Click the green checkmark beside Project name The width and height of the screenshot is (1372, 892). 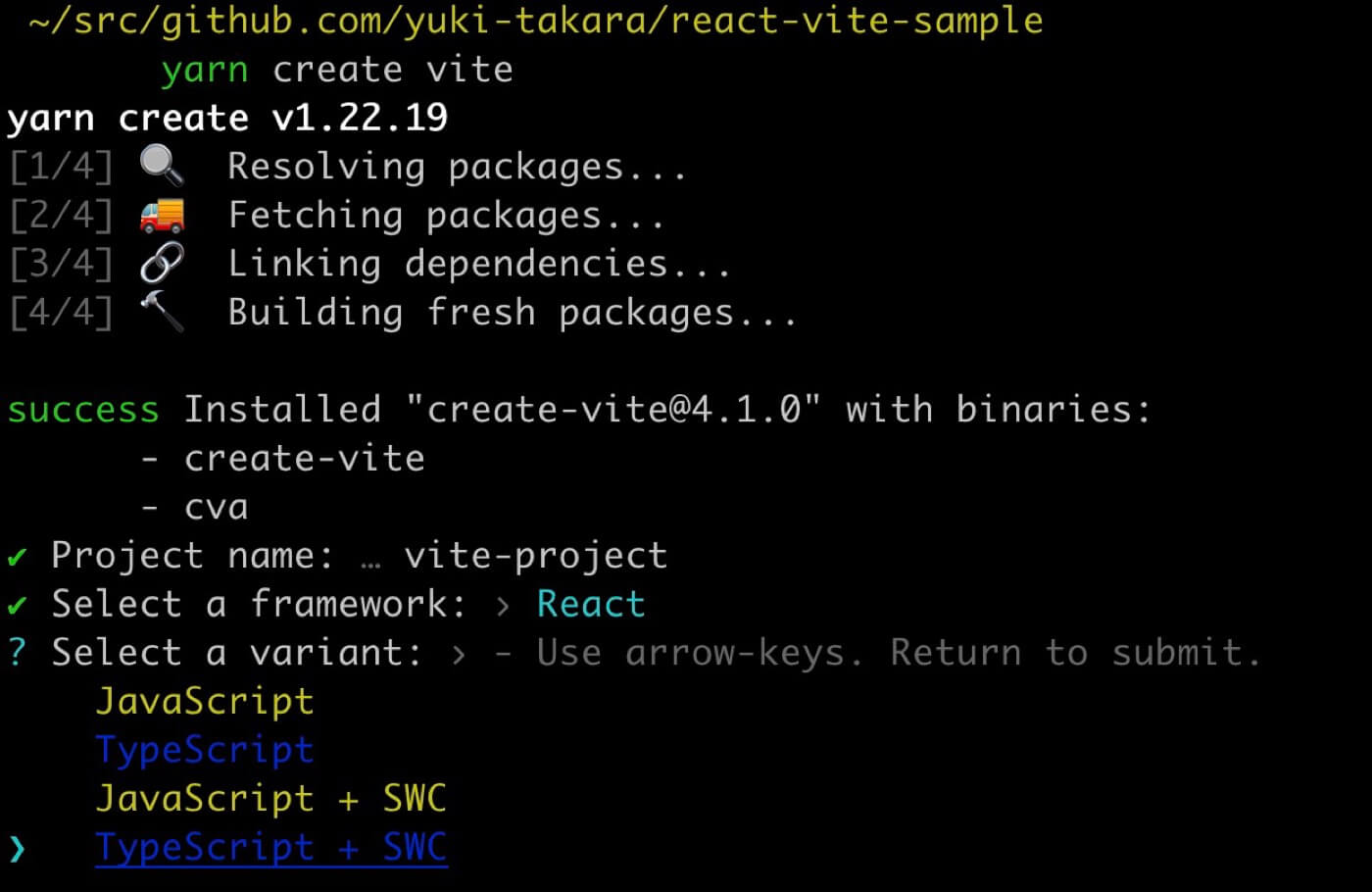pos(17,557)
